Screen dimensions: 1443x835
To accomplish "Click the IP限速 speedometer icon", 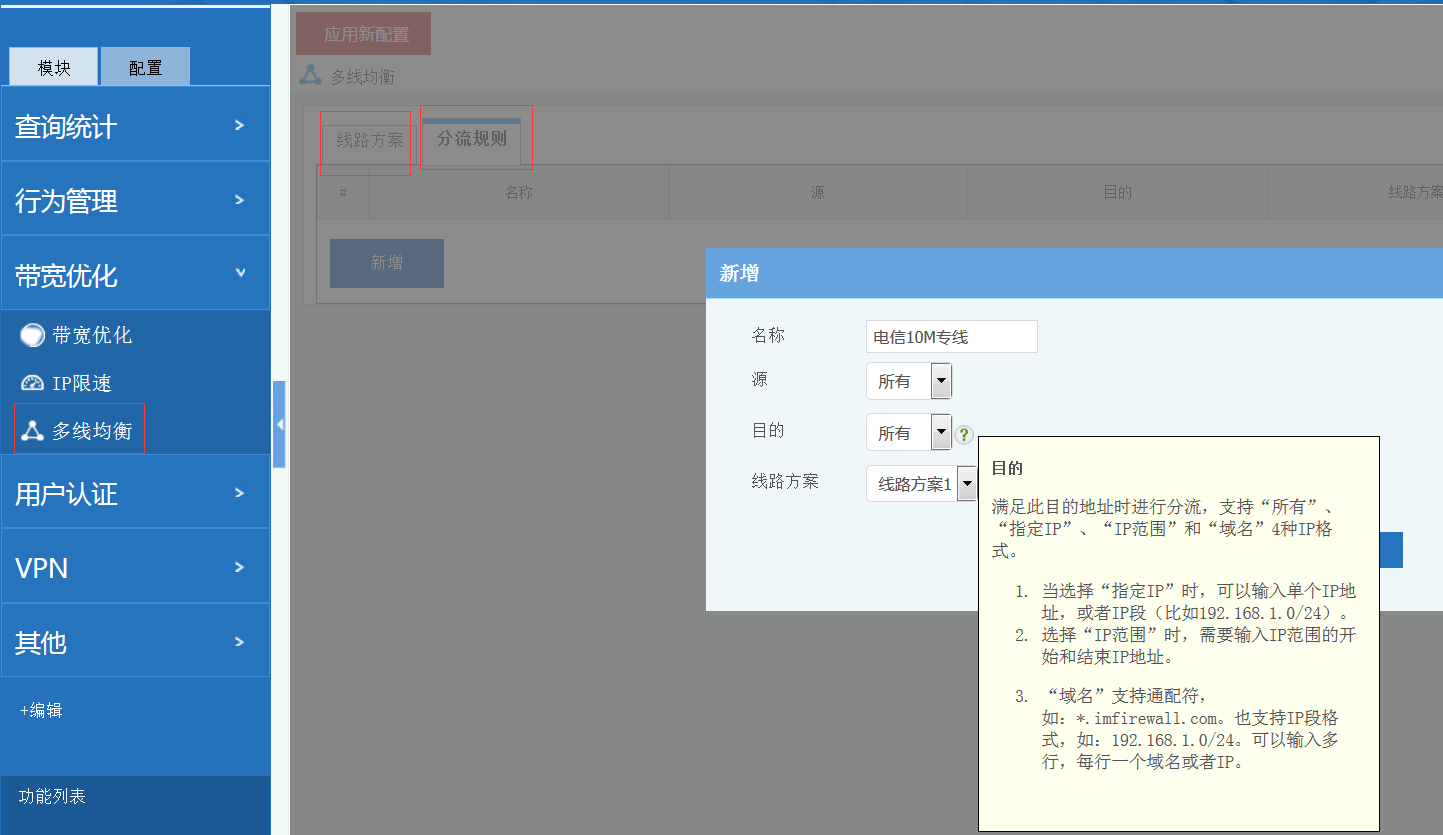I will (33, 384).
